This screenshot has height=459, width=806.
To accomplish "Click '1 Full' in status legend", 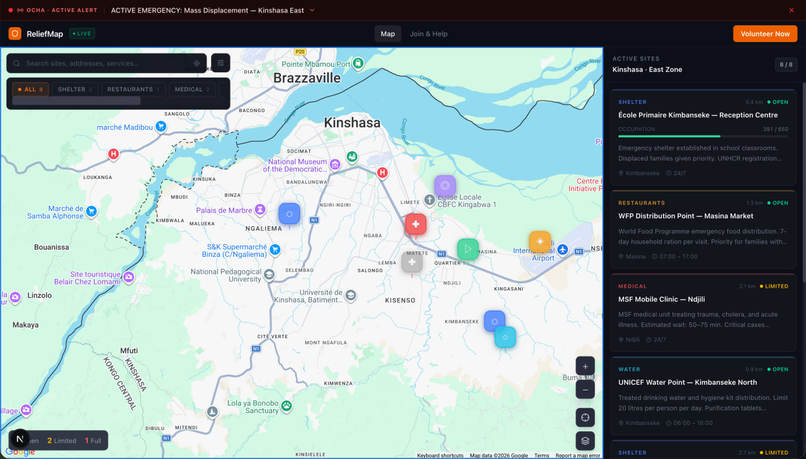I will (x=93, y=440).
